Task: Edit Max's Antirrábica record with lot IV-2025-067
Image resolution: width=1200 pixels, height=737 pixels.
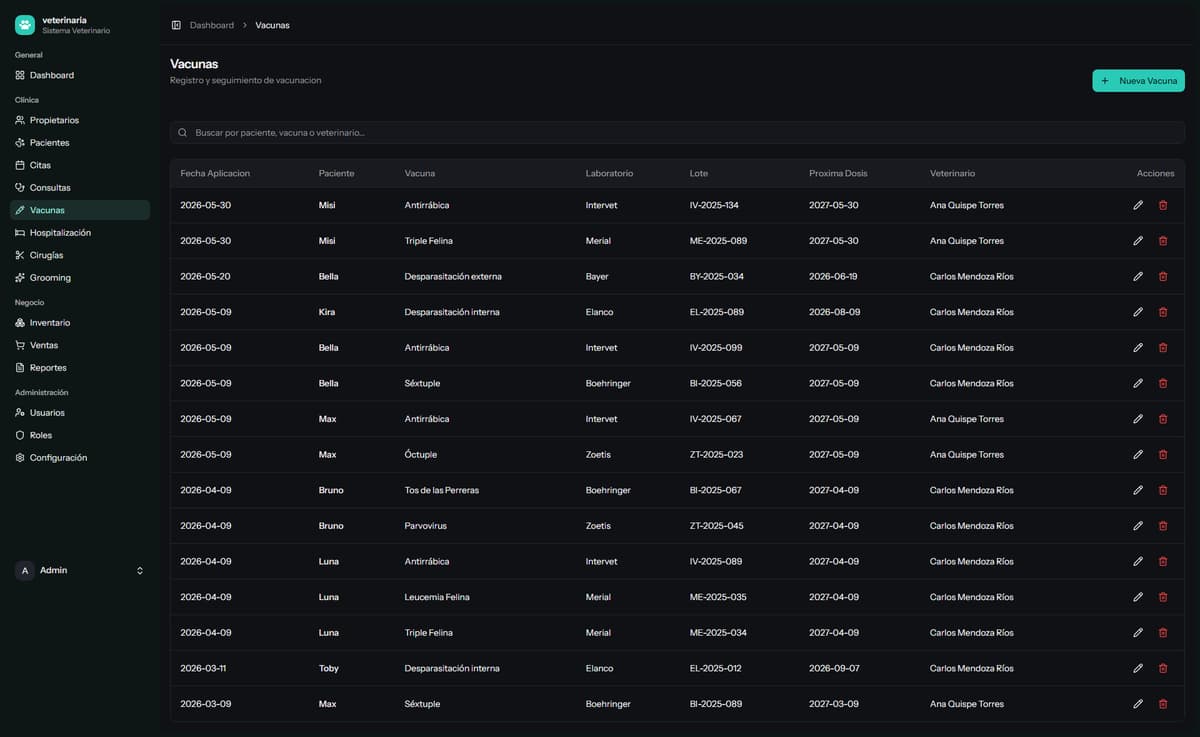Action: pyautogui.click(x=1138, y=419)
